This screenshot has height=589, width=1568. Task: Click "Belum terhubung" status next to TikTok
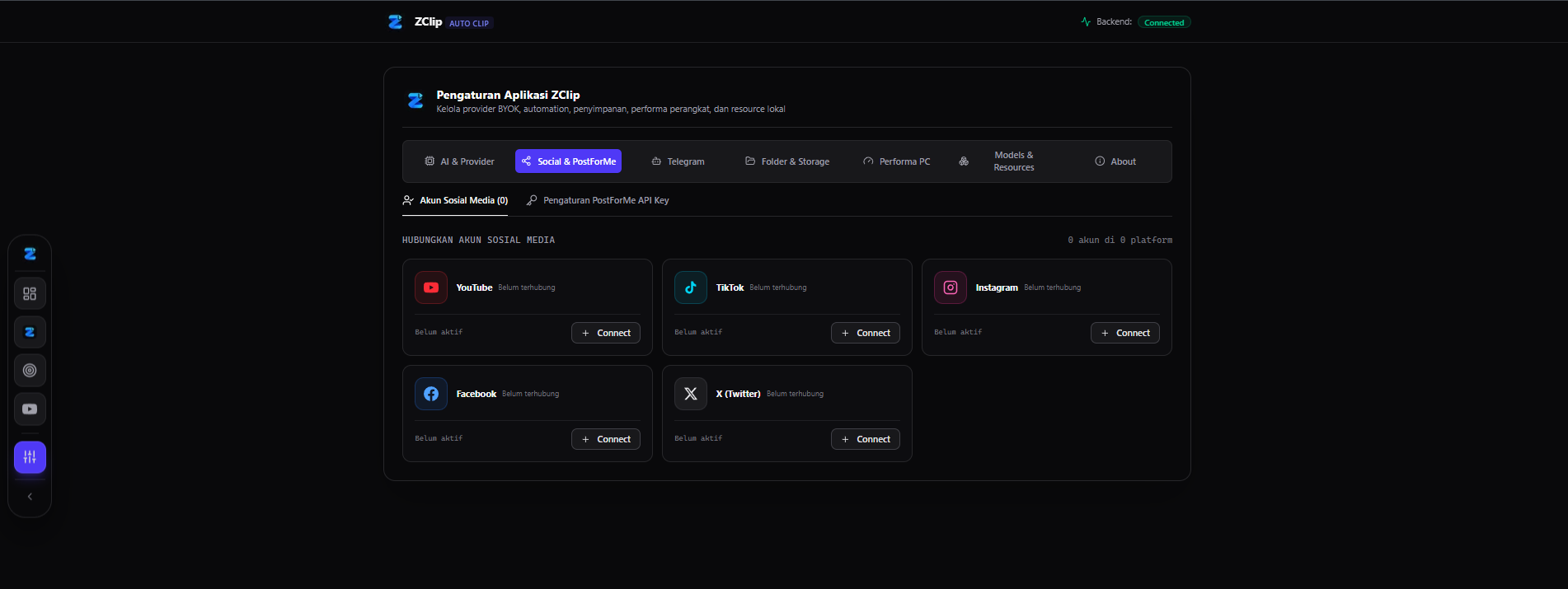778,287
